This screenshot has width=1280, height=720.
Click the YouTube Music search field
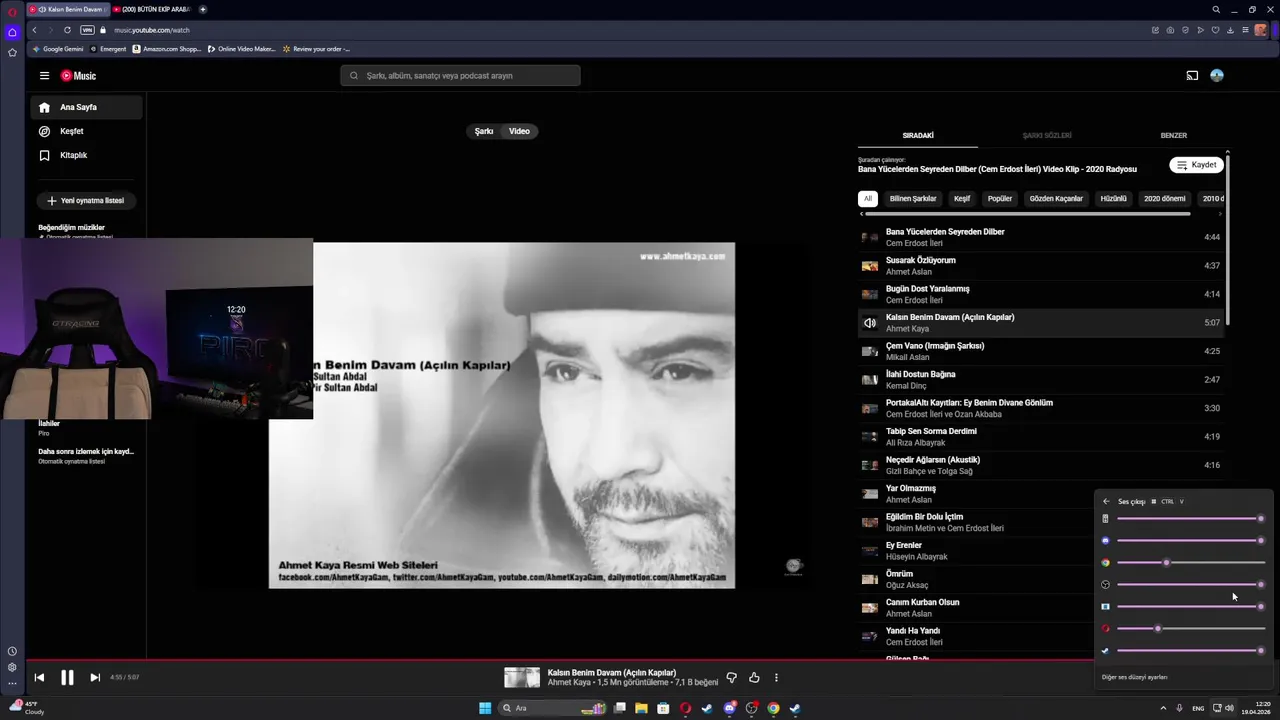point(460,76)
